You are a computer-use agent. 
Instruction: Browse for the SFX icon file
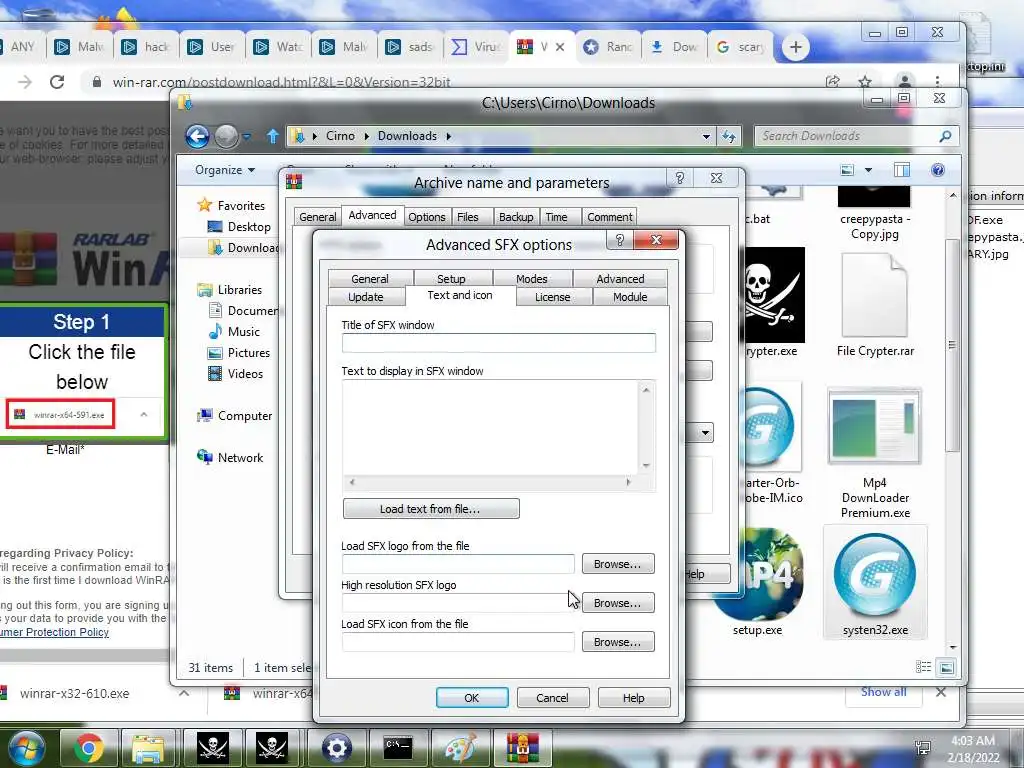point(617,642)
